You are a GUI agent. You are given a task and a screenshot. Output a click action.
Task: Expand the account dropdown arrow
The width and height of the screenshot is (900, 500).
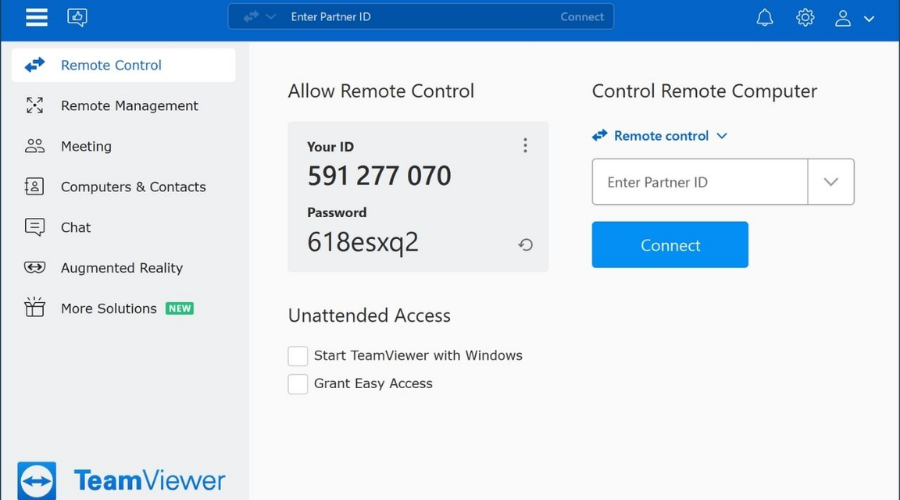tap(869, 18)
